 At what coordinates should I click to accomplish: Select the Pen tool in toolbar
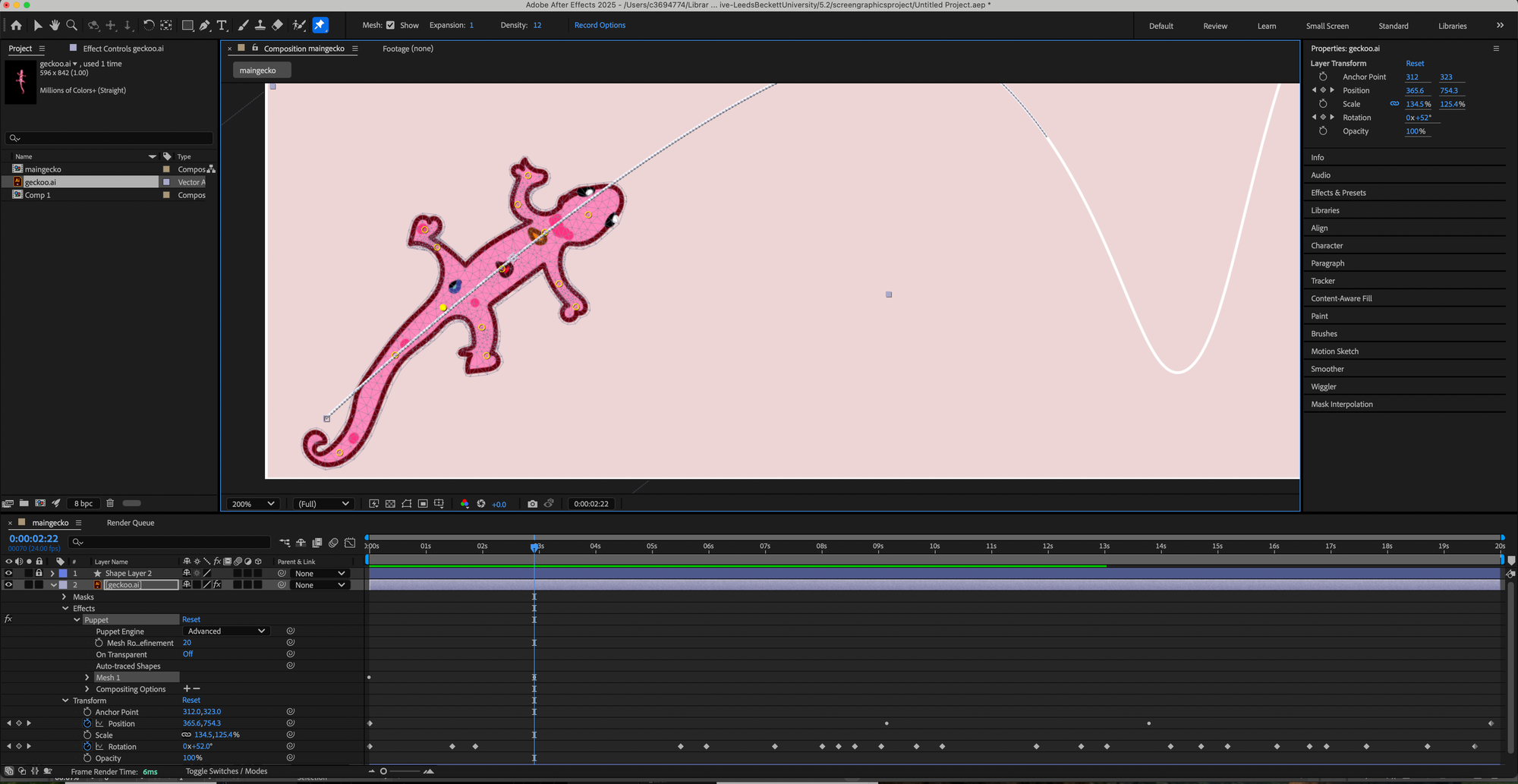205,25
